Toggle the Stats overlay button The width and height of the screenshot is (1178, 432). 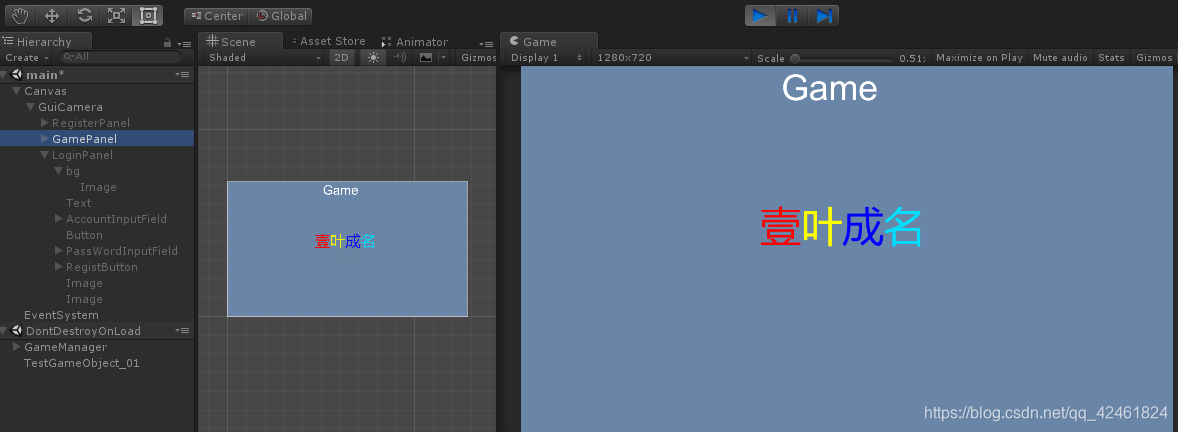click(x=1111, y=58)
